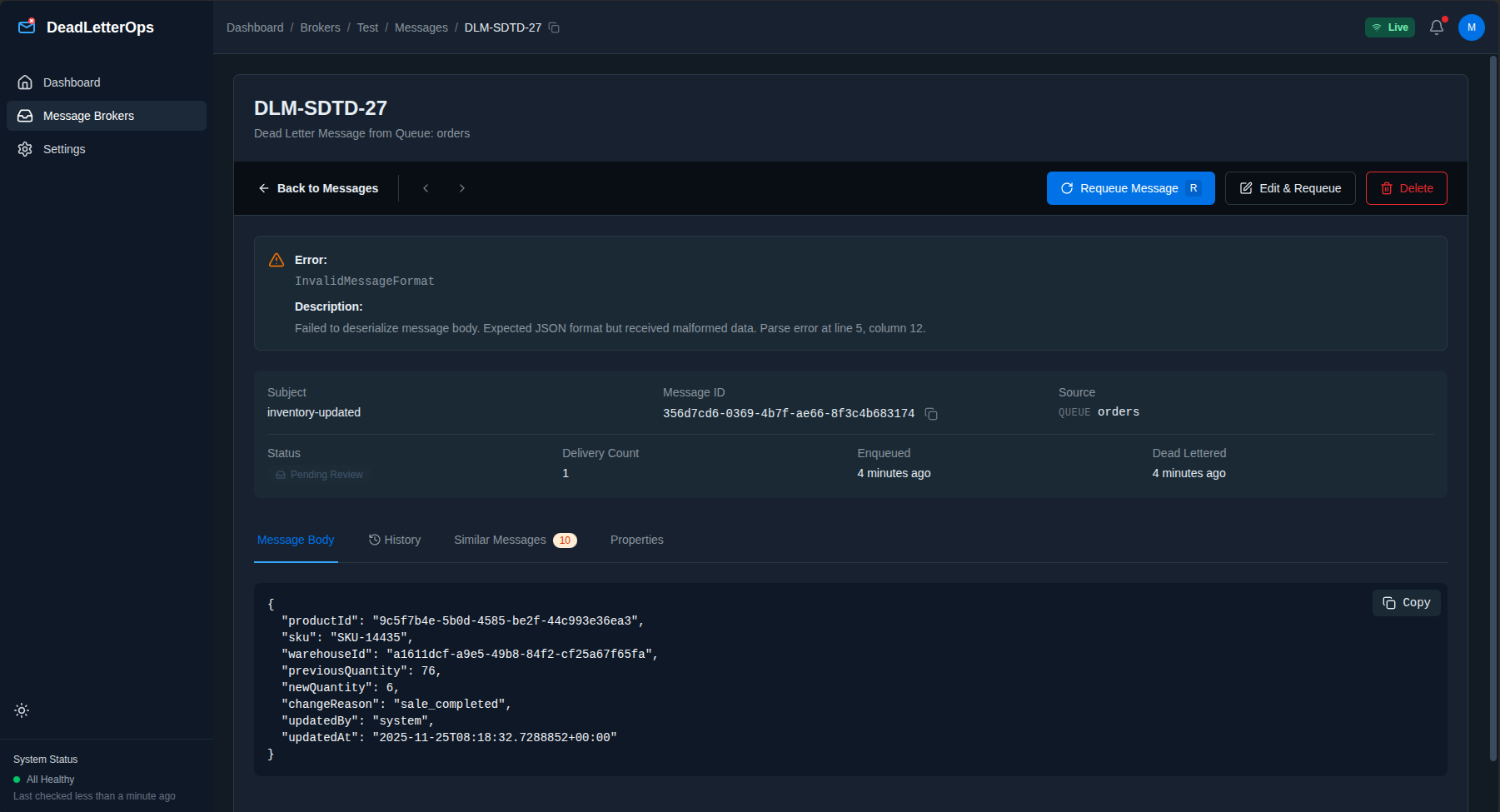The height and width of the screenshot is (812, 1500).
Task: Open the user profile avatar M
Action: pos(1472,27)
